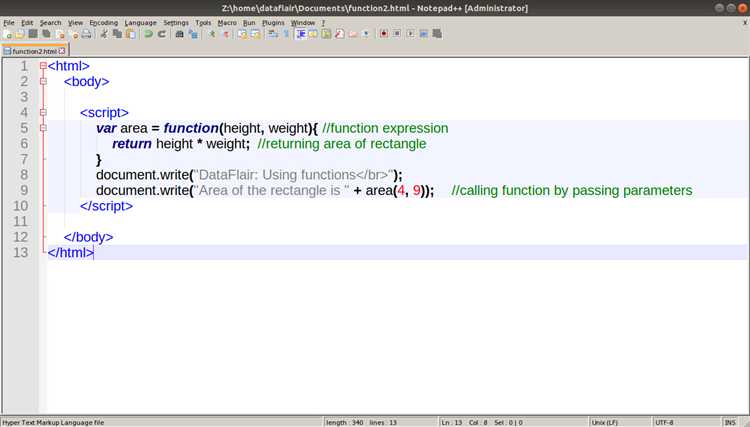Copy selection with the Copy toolbar icon

click(117, 34)
